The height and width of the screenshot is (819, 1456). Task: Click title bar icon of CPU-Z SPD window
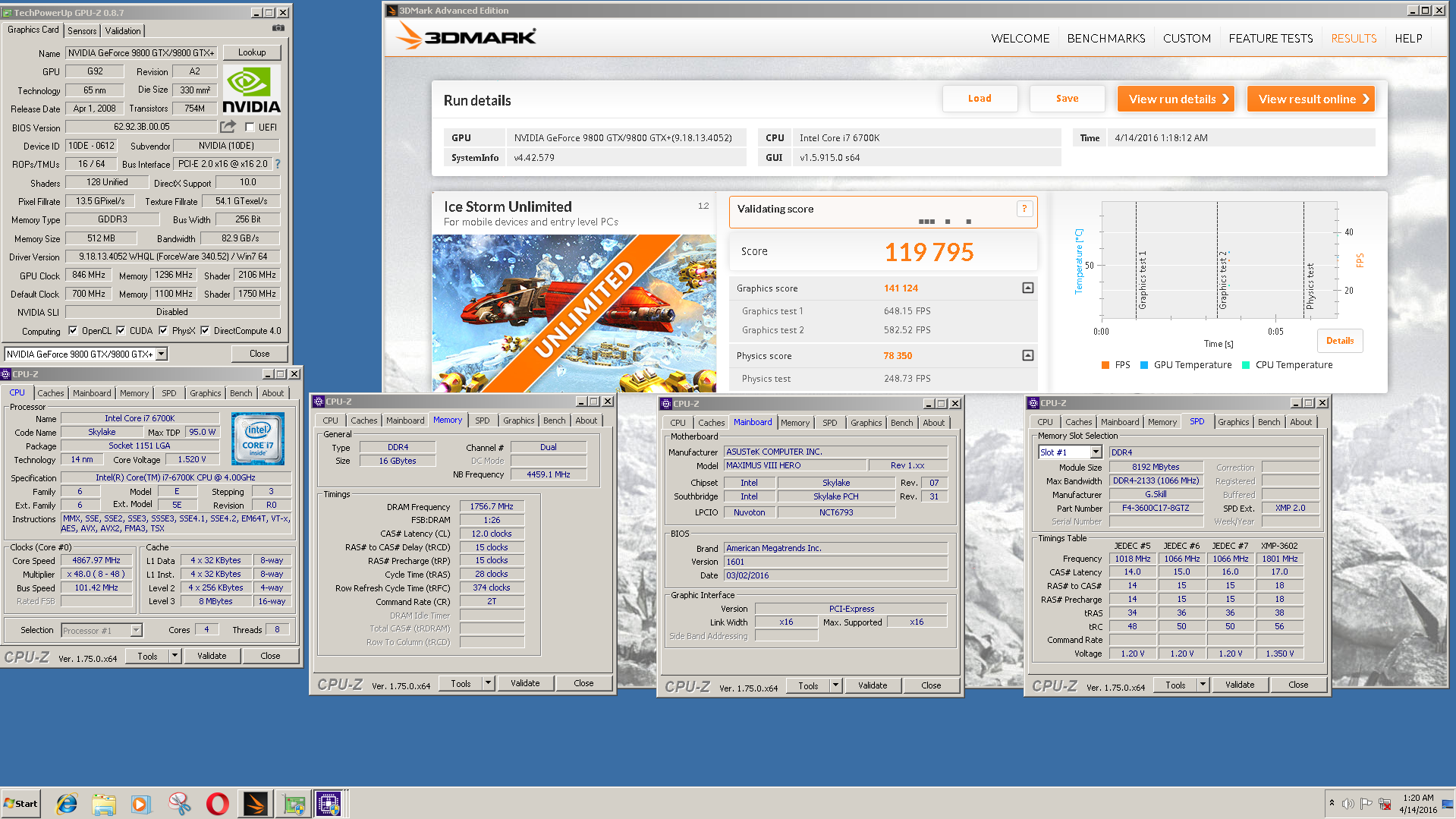(1033, 403)
